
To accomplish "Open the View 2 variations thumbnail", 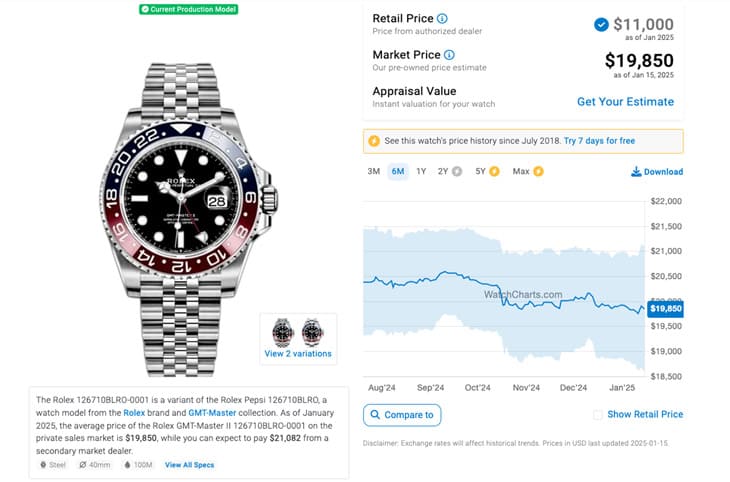I will coord(298,338).
